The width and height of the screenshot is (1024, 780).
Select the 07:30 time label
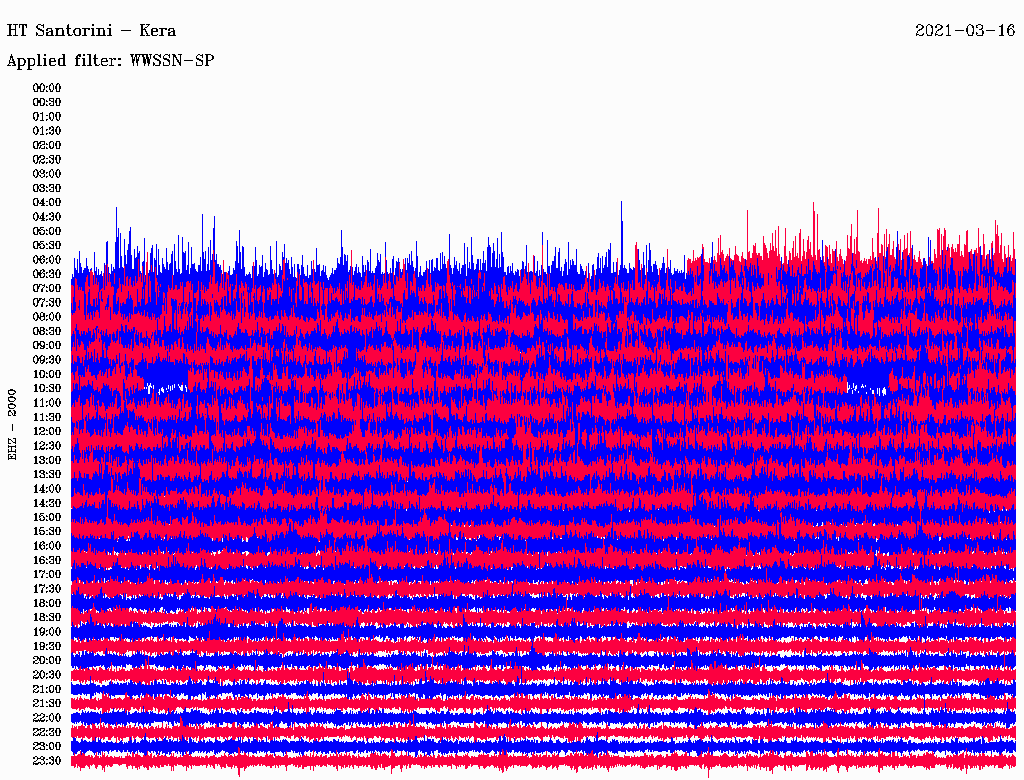47,302
